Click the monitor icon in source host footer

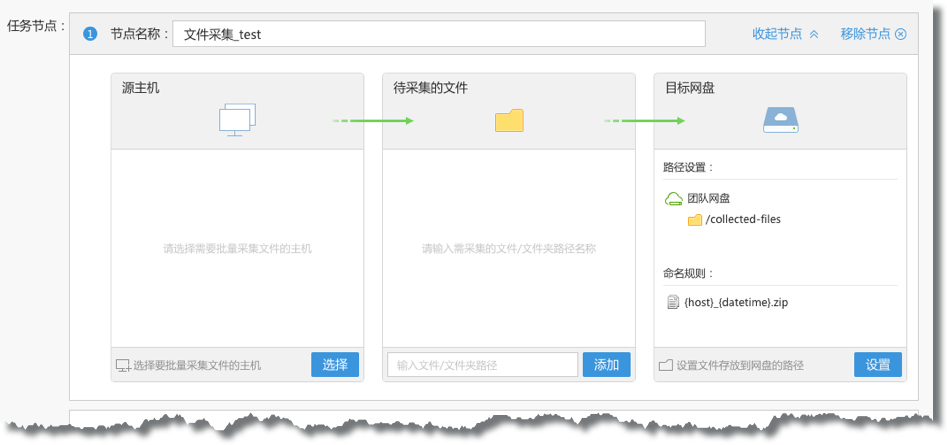pos(123,365)
